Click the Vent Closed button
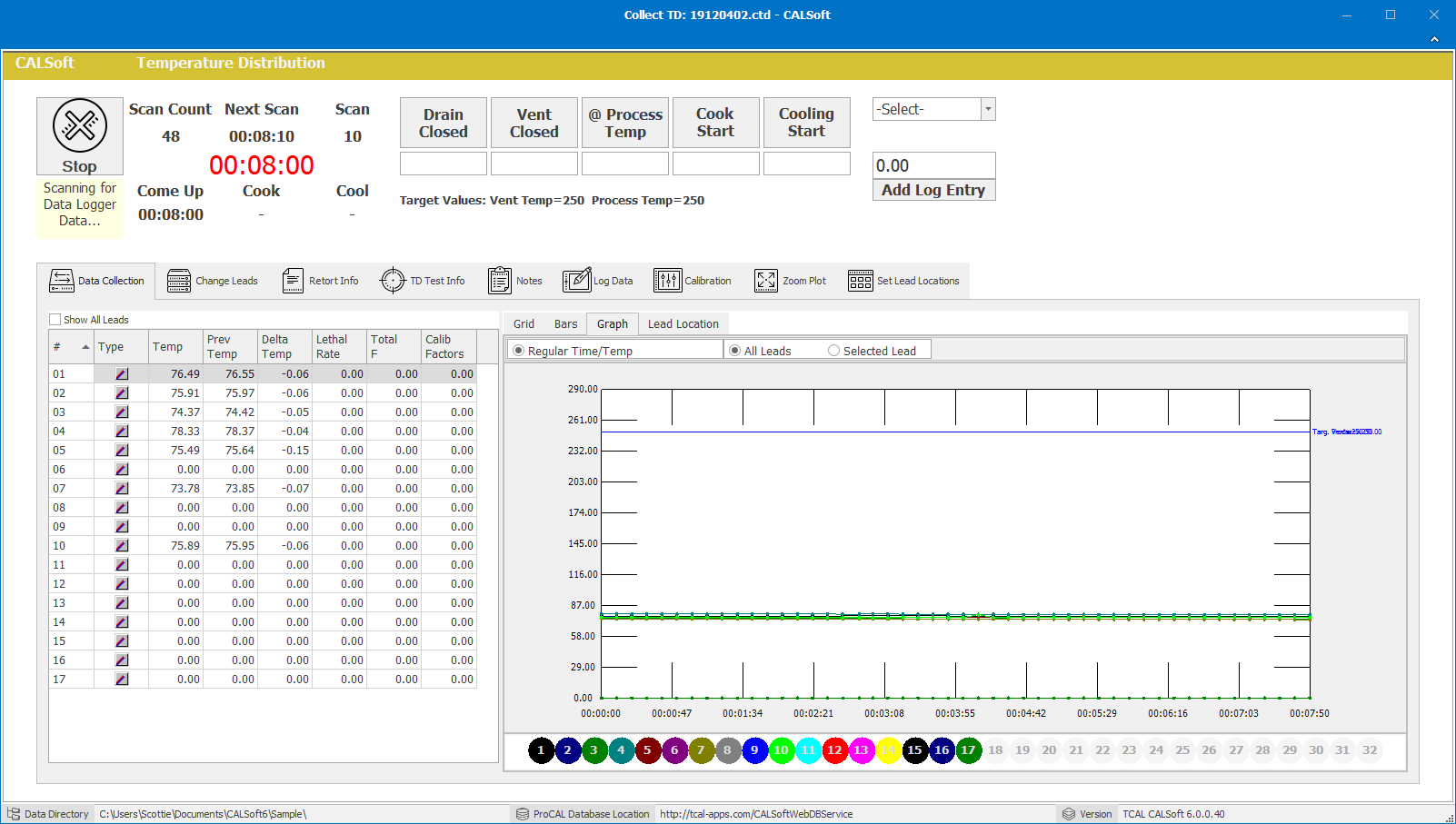 pyautogui.click(x=534, y=123)
